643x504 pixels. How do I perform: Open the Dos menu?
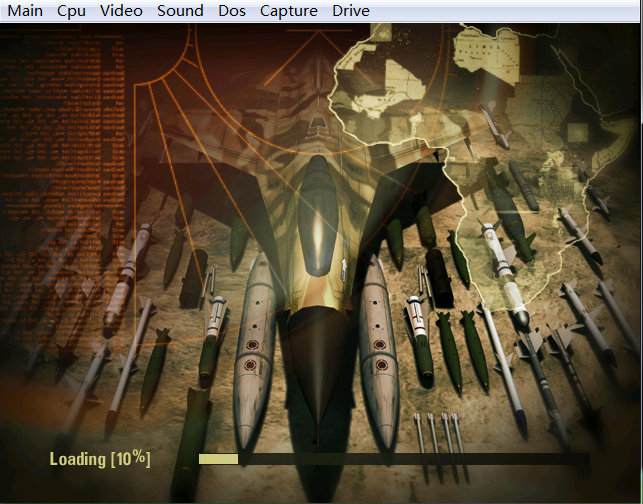232,11
